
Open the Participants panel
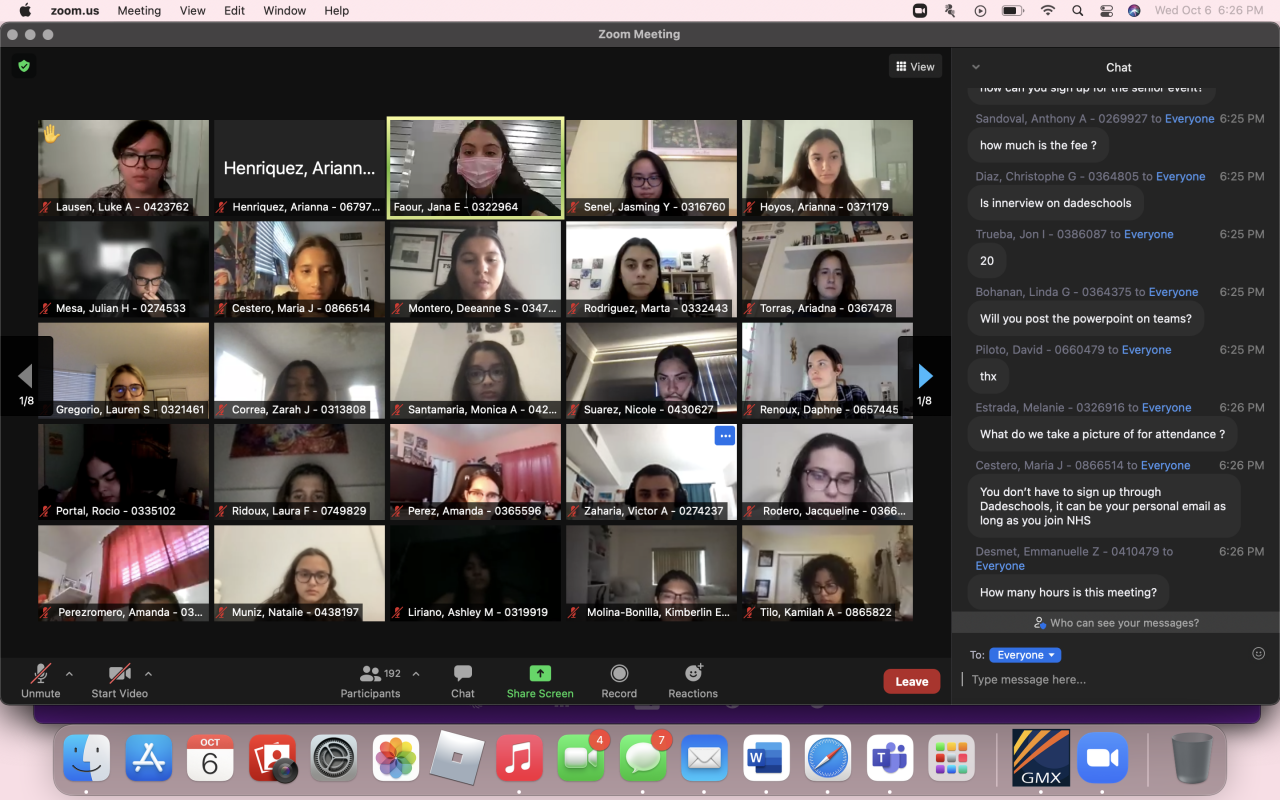tap(370, 682)
